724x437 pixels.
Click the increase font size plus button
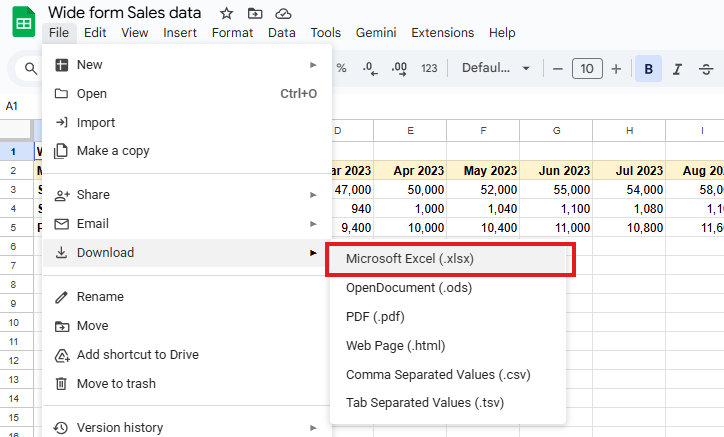tap(616, 69)
